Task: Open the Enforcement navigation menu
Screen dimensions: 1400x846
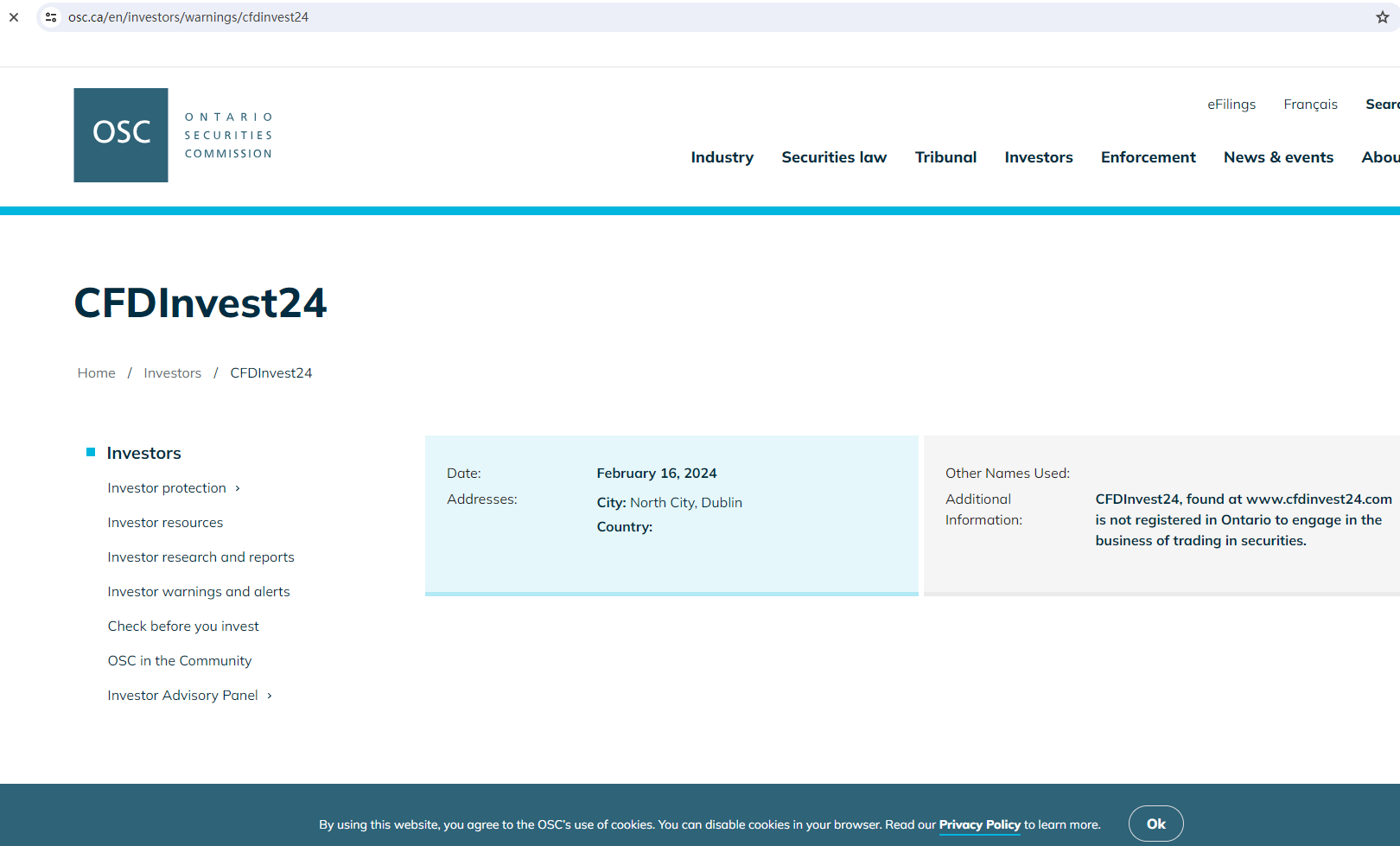Action: (1148, 157)
